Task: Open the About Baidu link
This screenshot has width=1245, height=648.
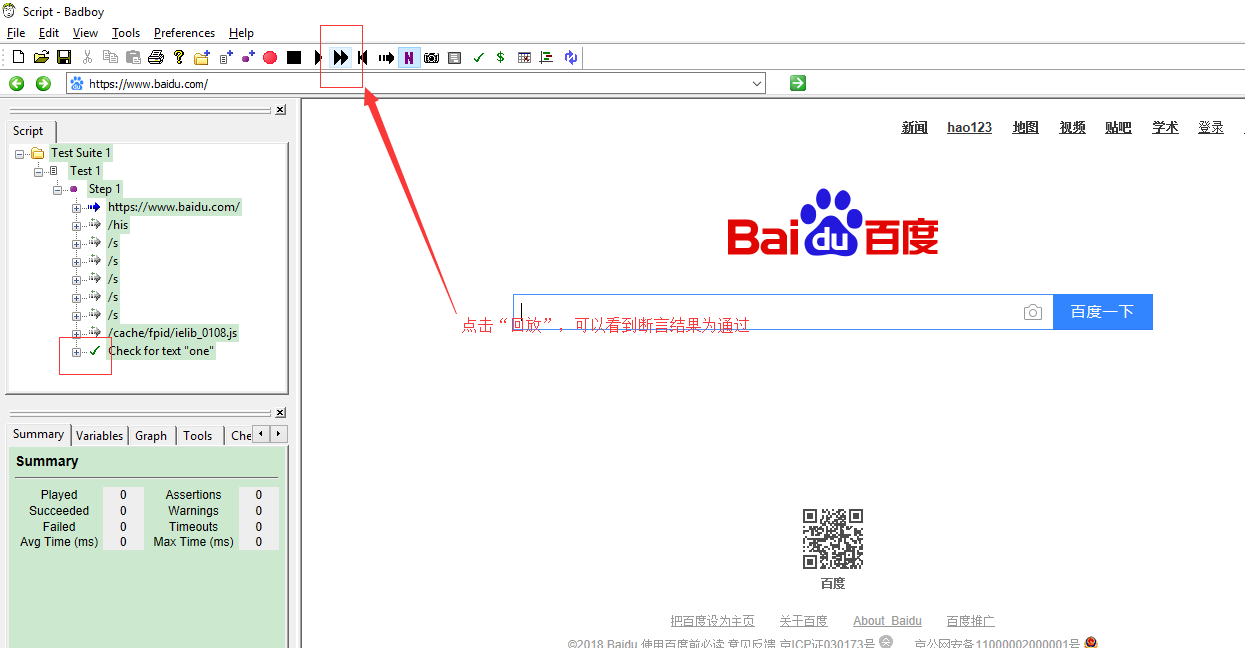Action: coord(887,621)
